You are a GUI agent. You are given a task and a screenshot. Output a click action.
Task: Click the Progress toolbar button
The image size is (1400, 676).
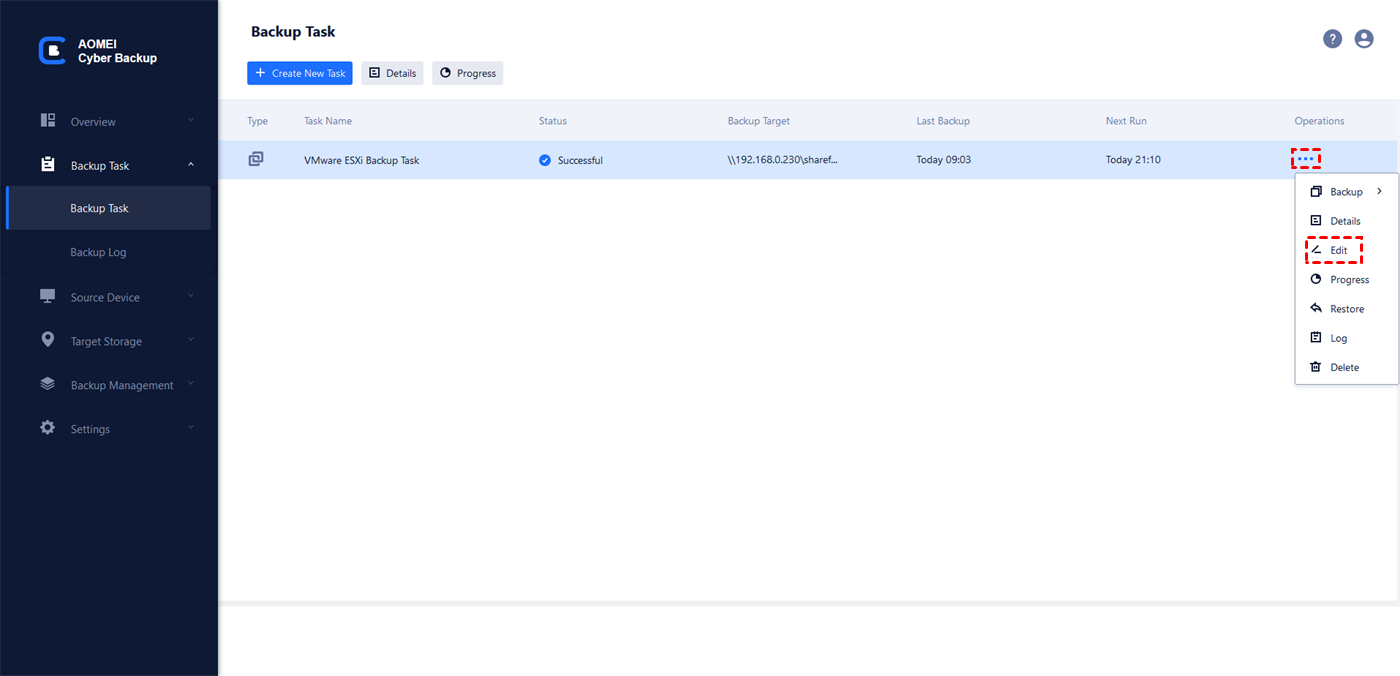point(467,73)
